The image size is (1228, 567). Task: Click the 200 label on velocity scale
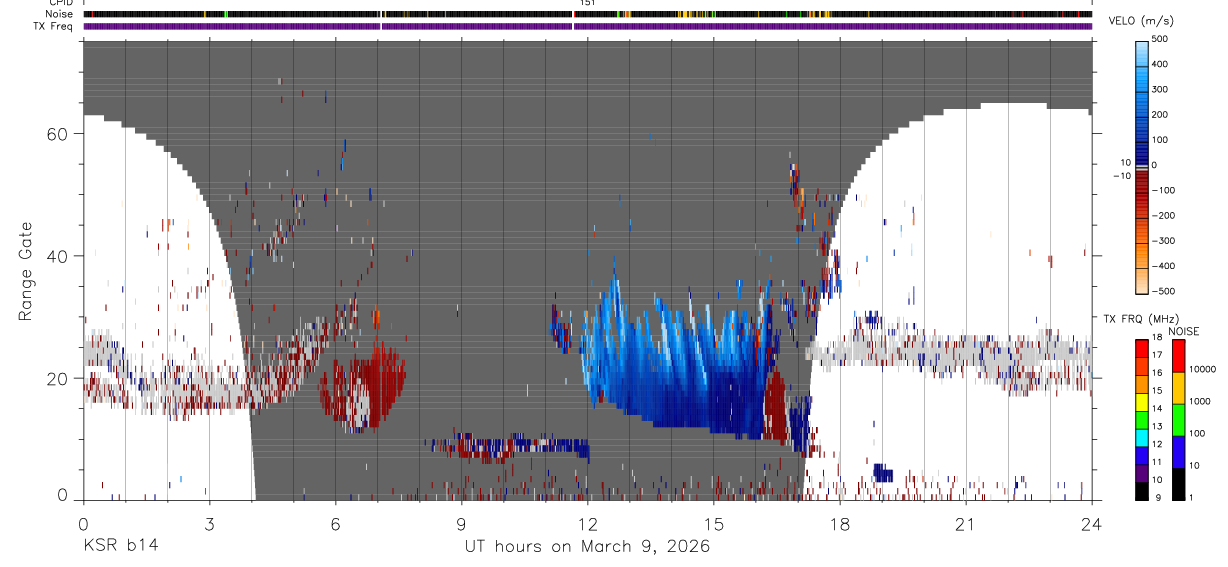(x=1160, y=114)
